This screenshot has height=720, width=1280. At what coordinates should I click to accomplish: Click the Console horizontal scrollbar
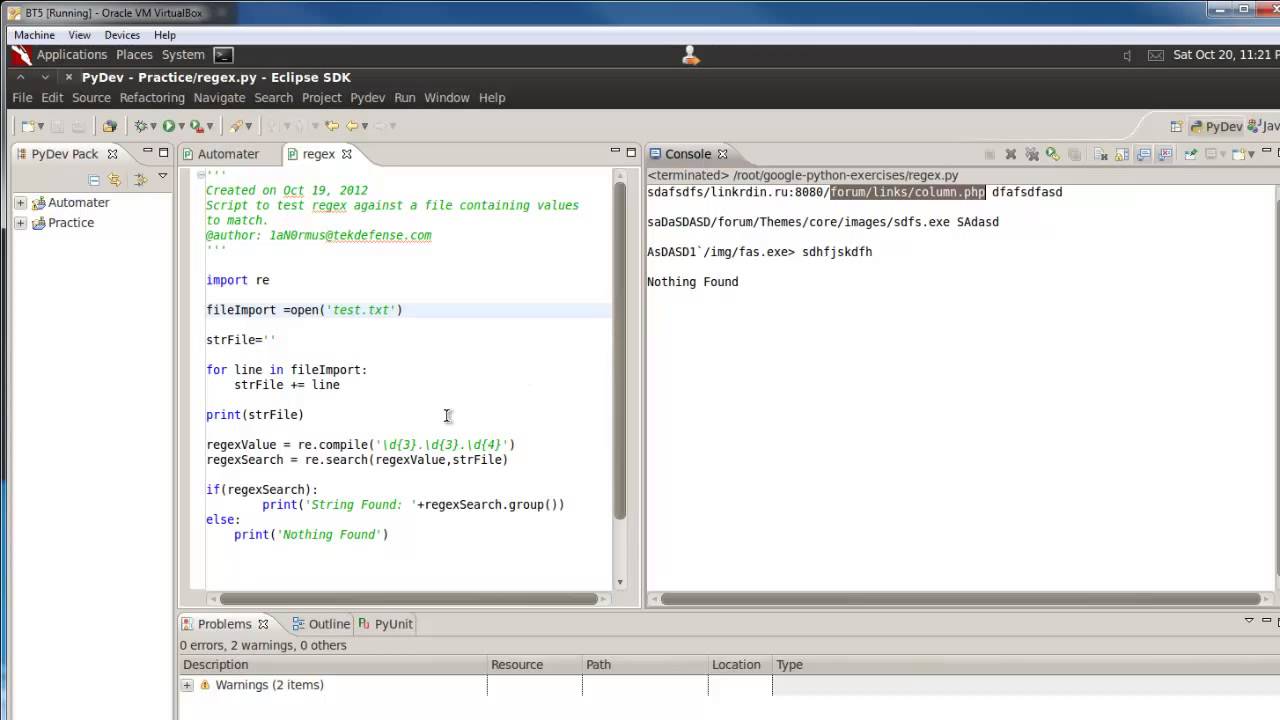pyautogui.click(x=960, y=599)
